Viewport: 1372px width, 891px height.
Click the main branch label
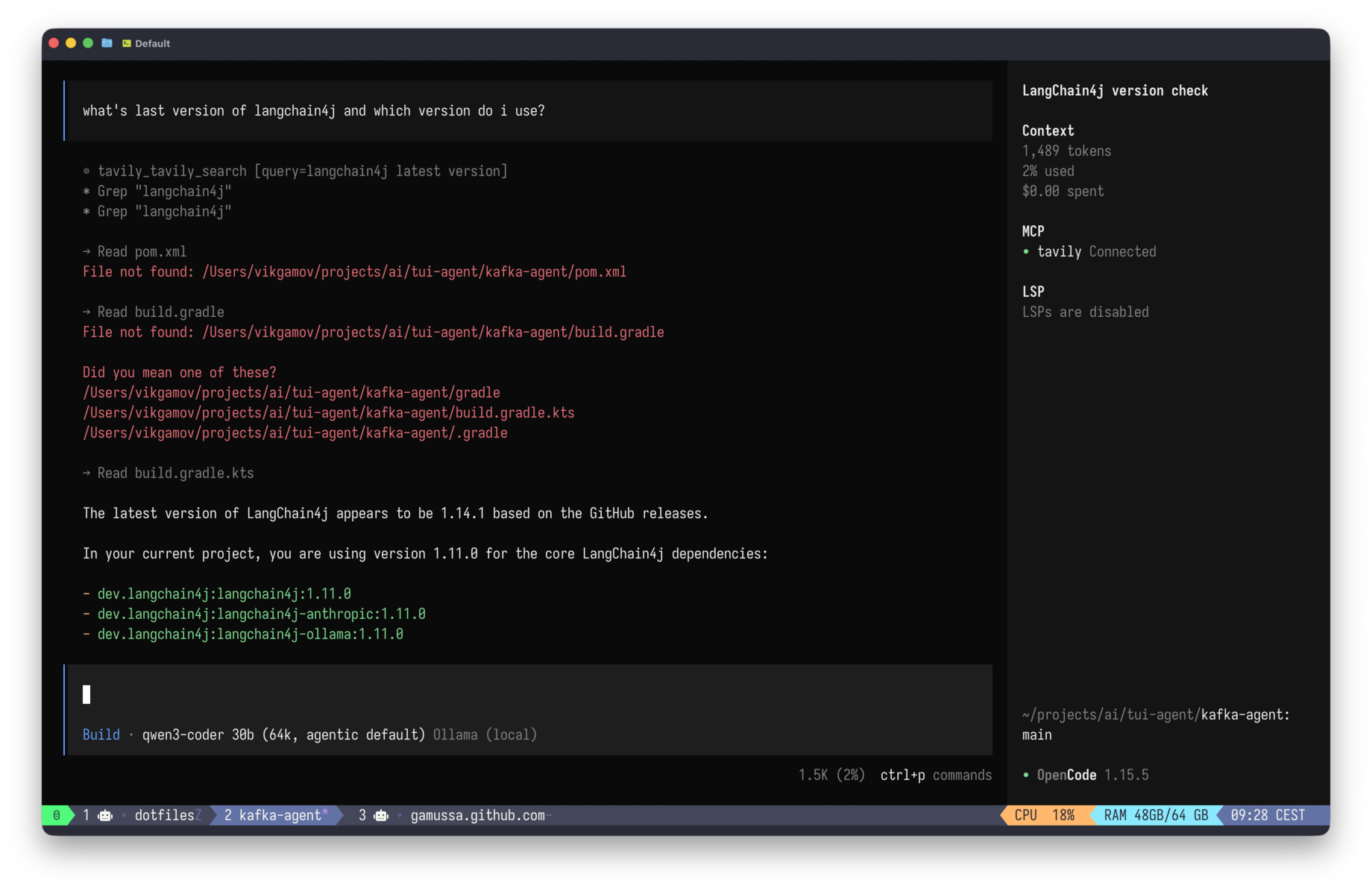1036,734
